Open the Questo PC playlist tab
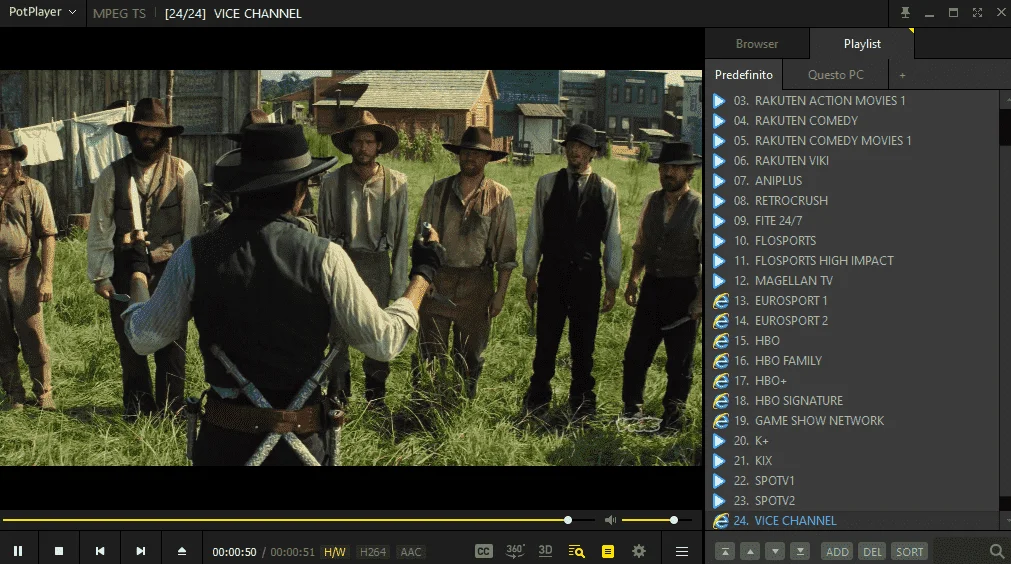 [x=836, y=75]
